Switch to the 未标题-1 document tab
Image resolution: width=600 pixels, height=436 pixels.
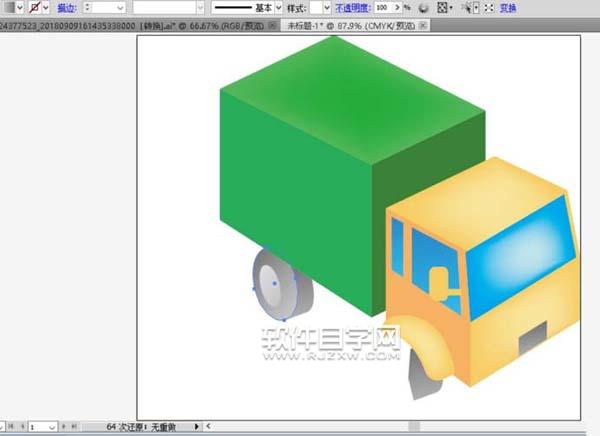coord(351,26)
